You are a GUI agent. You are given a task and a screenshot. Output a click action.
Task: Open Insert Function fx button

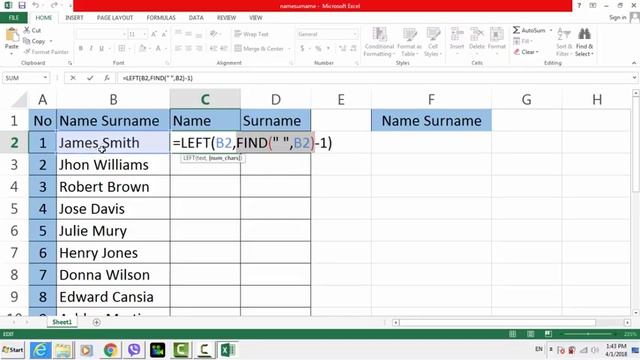(107, 78)
